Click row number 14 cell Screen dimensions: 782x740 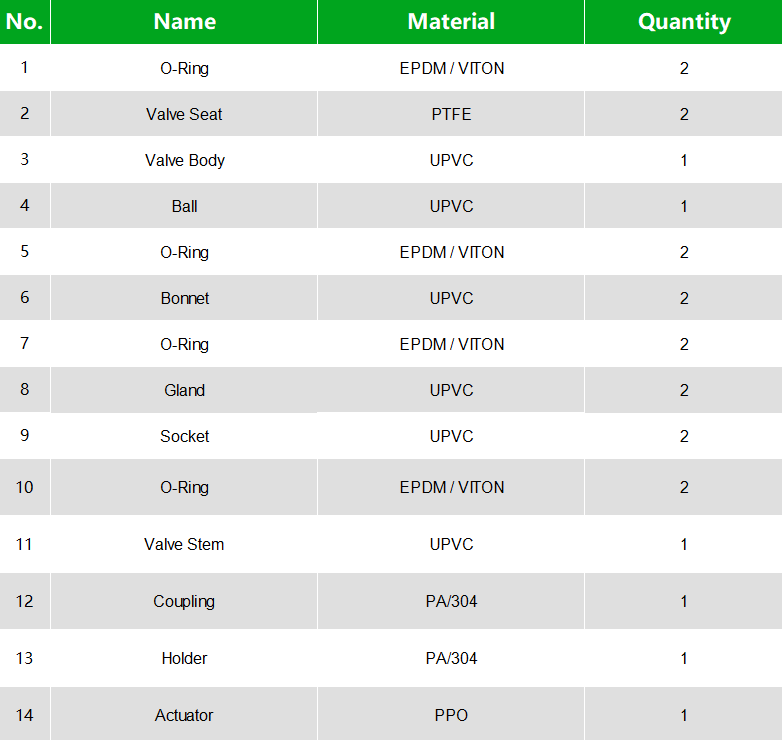25,715
